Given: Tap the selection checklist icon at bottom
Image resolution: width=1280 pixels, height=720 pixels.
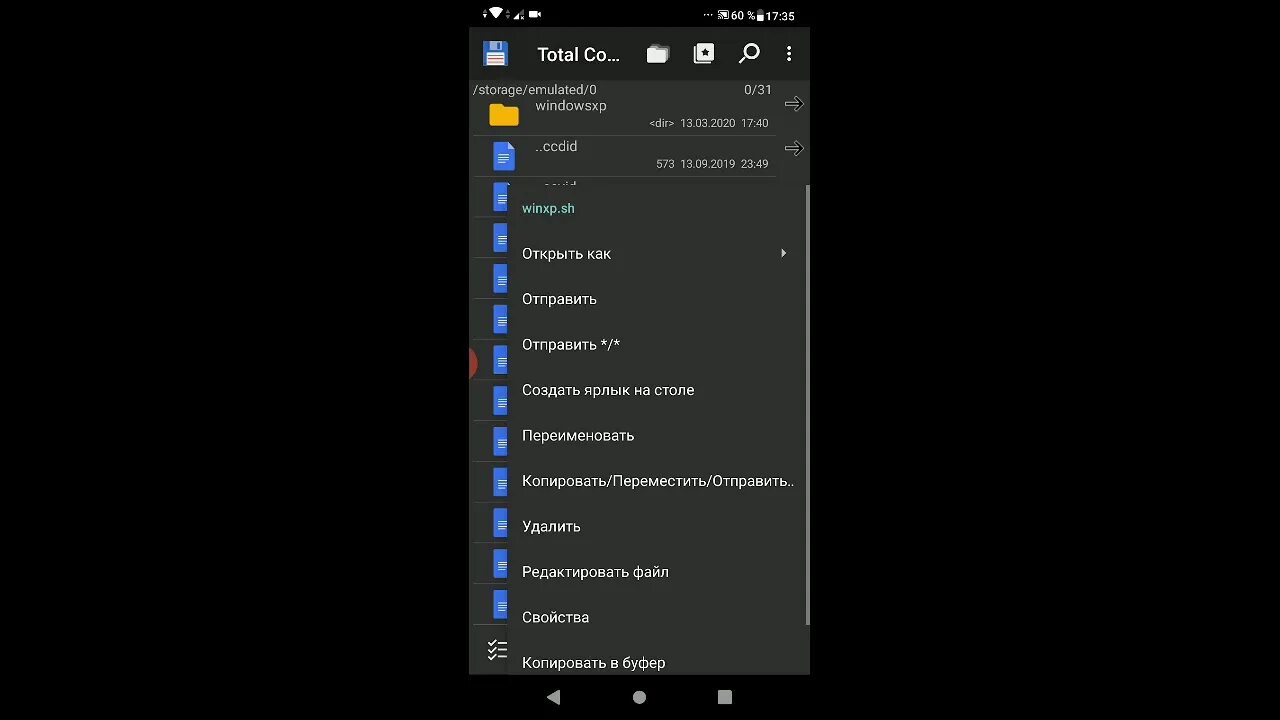Looking at the screenshot, I should 496,650.
